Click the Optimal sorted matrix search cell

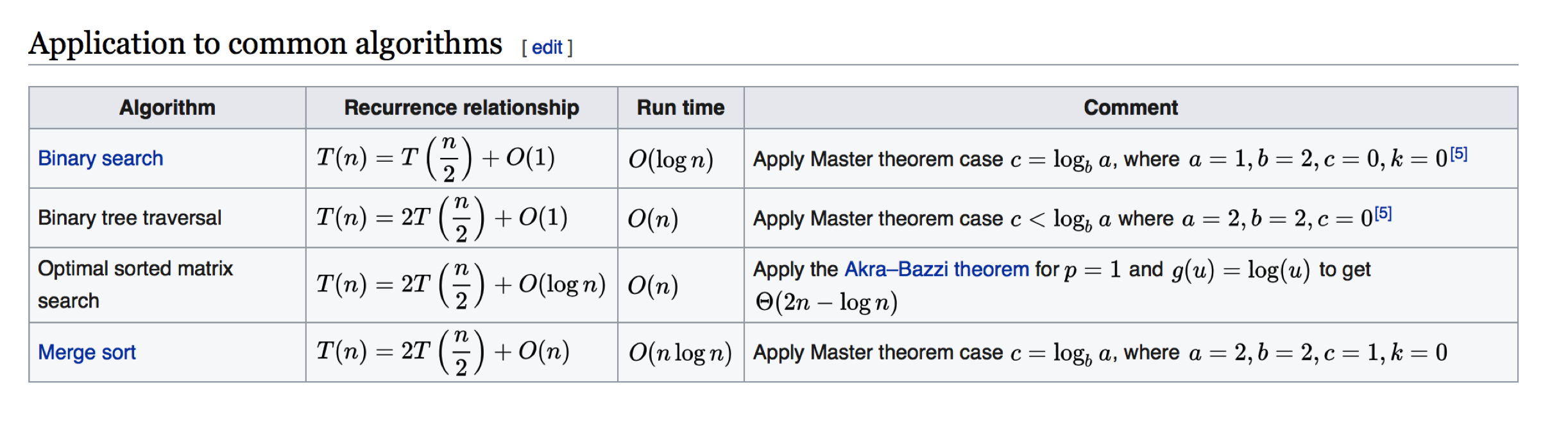135,284
